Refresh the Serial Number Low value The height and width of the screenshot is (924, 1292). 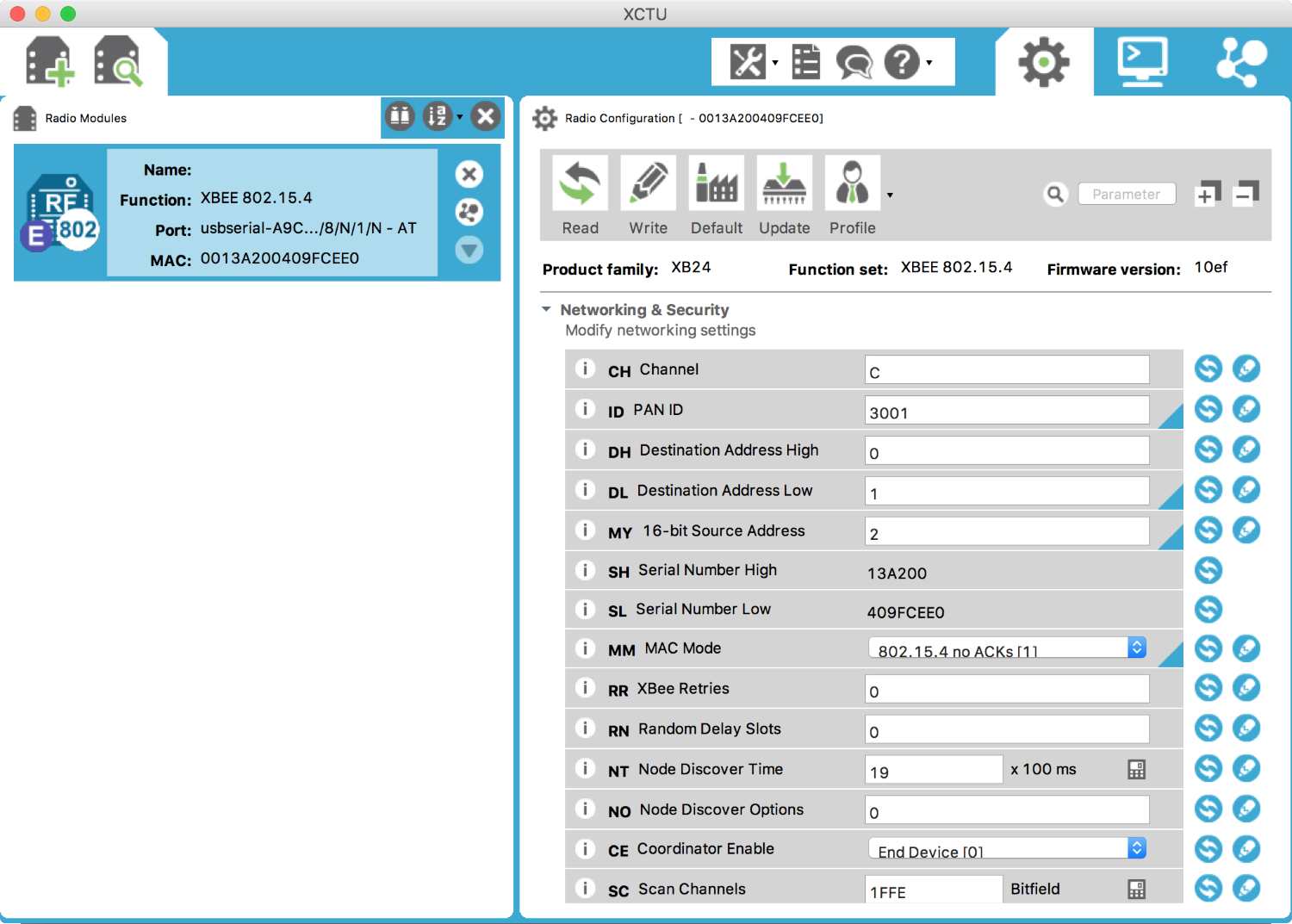coord(1208,609)
